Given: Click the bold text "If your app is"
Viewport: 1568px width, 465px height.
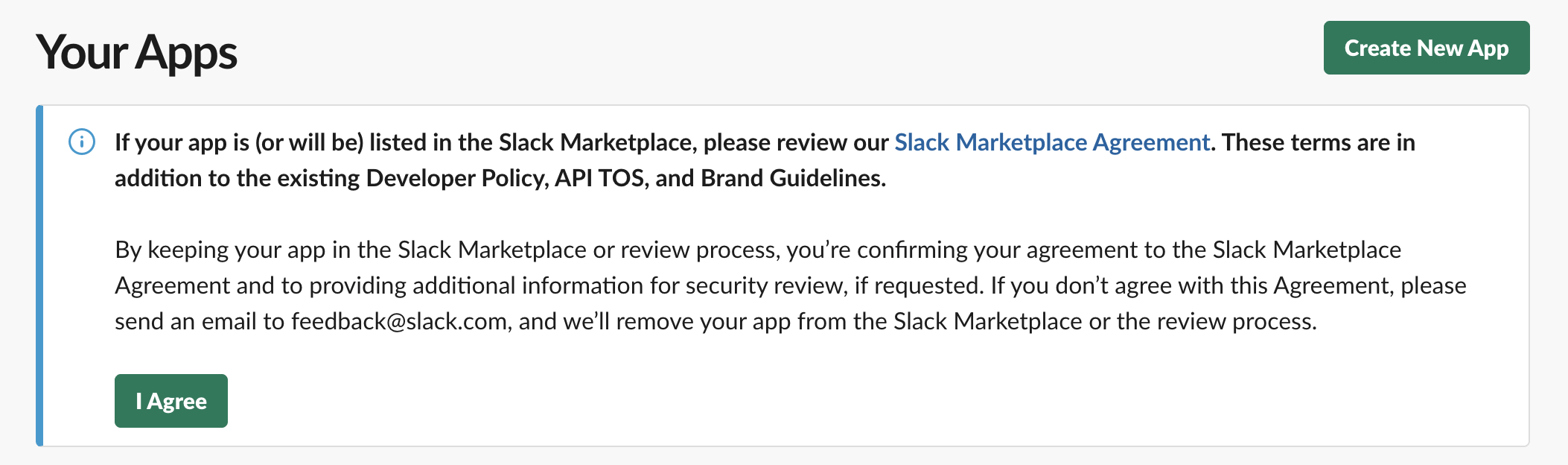Looking at the screenshot, I should click(182, 142).
